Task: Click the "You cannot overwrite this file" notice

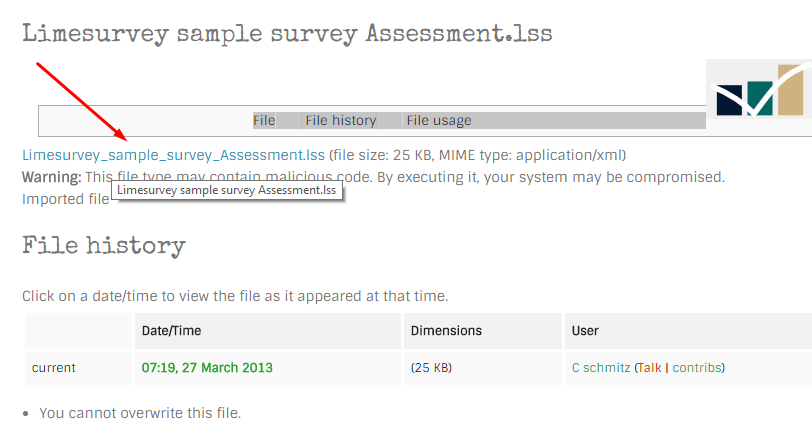Action: (140, 413)
